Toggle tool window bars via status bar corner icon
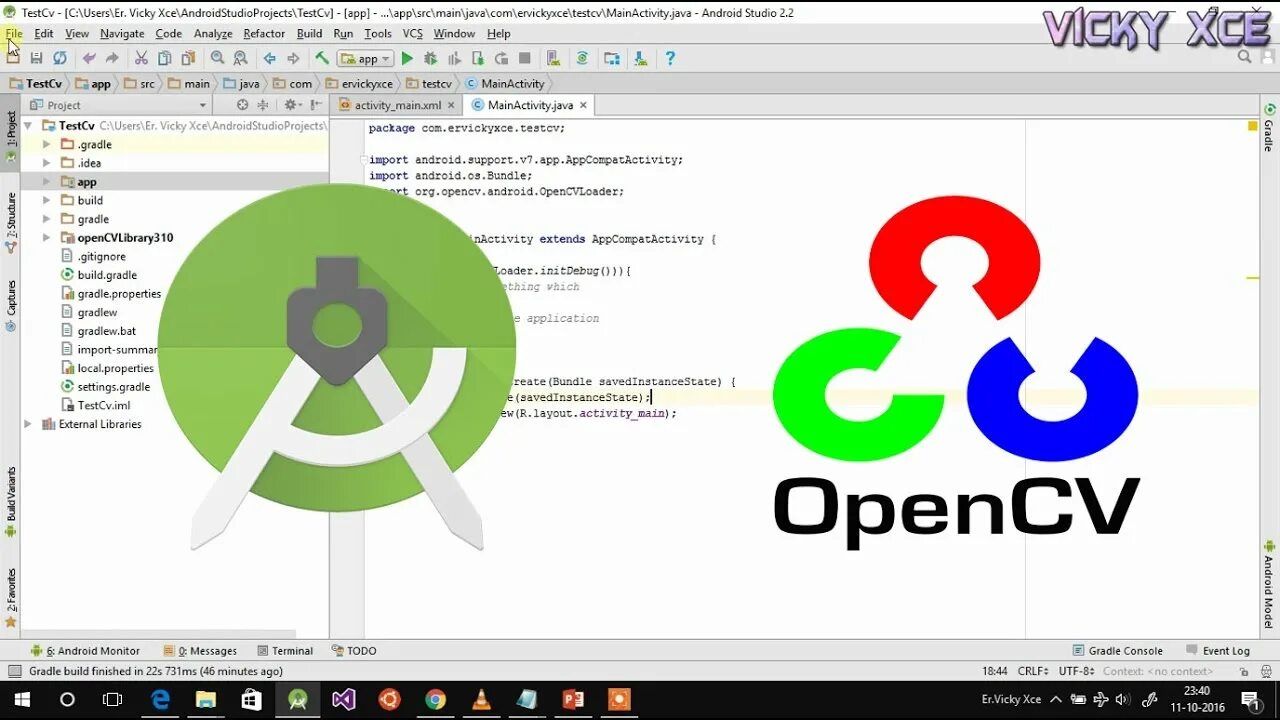The height and width of the screenshot is (720, 1280). pyautogui.click(x=14, y=671)
